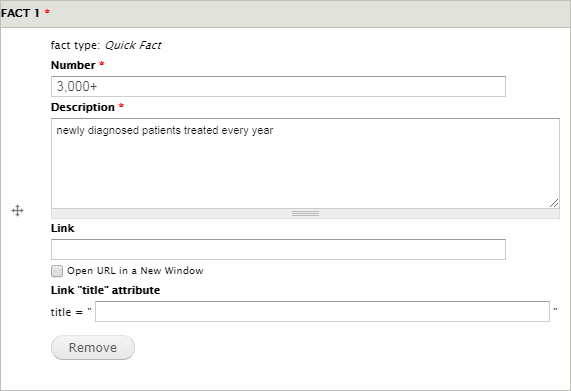
Task: Click the Link "title" attribute label
Action: click(x=106, y=290)
